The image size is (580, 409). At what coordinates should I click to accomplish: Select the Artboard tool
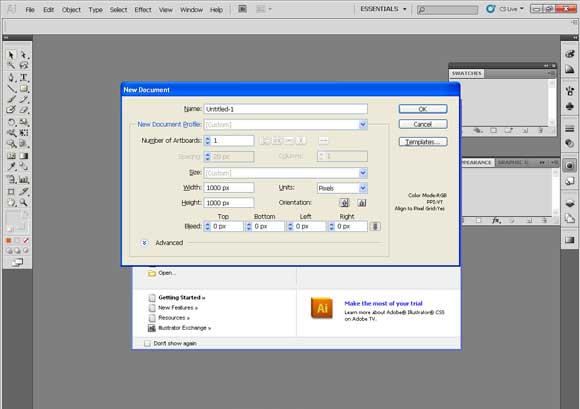pos(11,192)
